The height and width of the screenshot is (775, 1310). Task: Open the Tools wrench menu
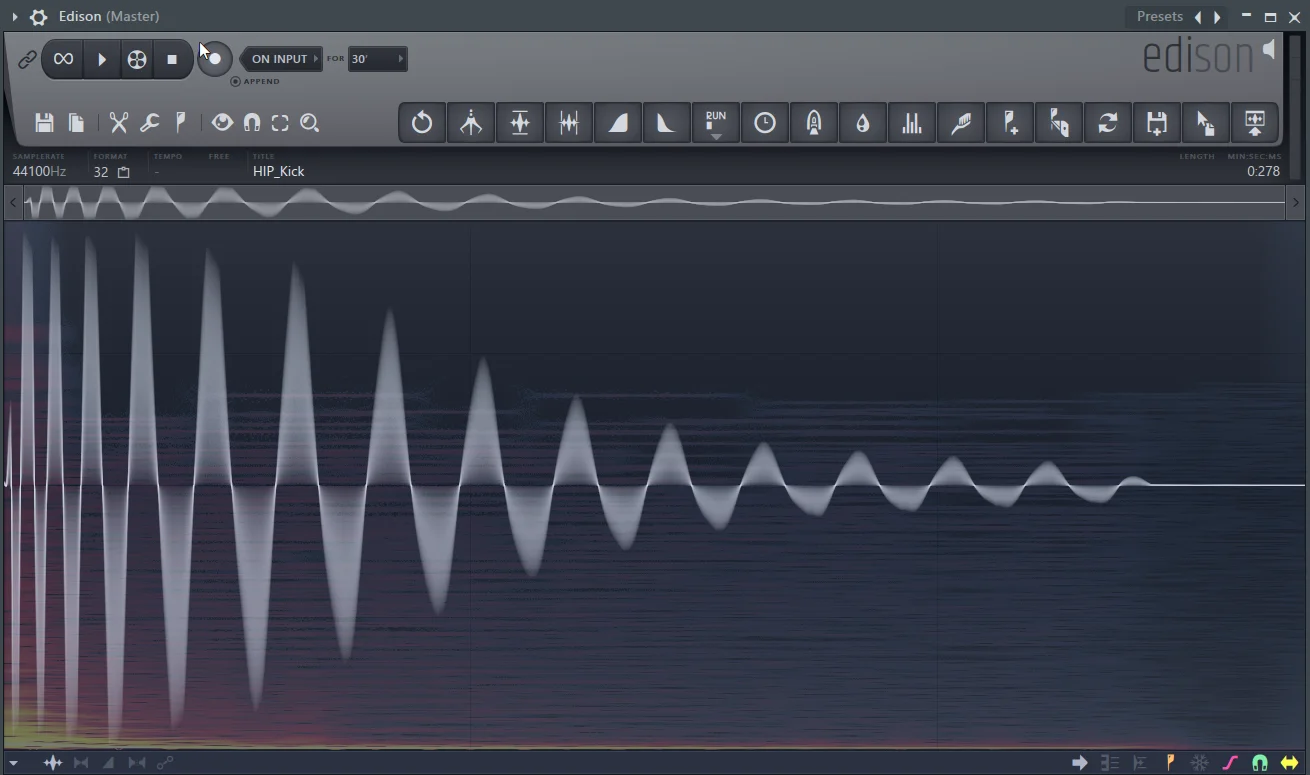tap(149, 123)
